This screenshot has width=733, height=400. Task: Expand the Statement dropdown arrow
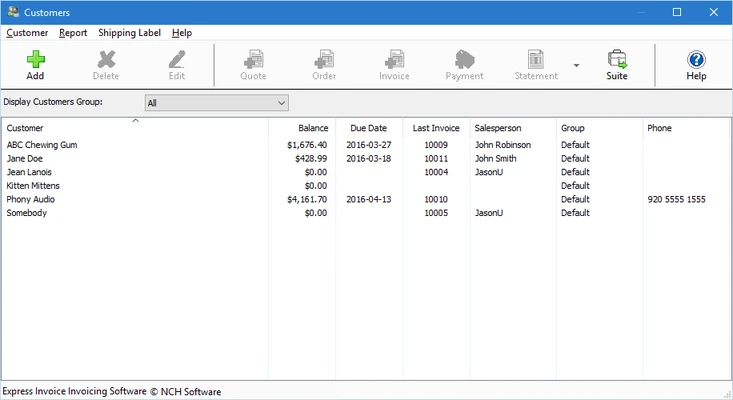tap(576, 65)
